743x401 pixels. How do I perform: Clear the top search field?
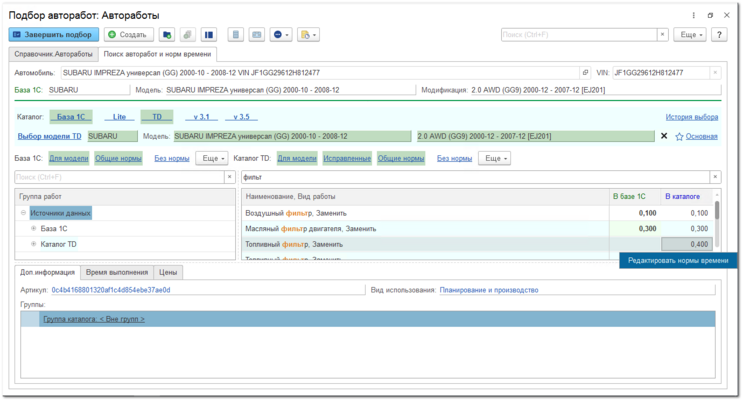click(662, 35)
